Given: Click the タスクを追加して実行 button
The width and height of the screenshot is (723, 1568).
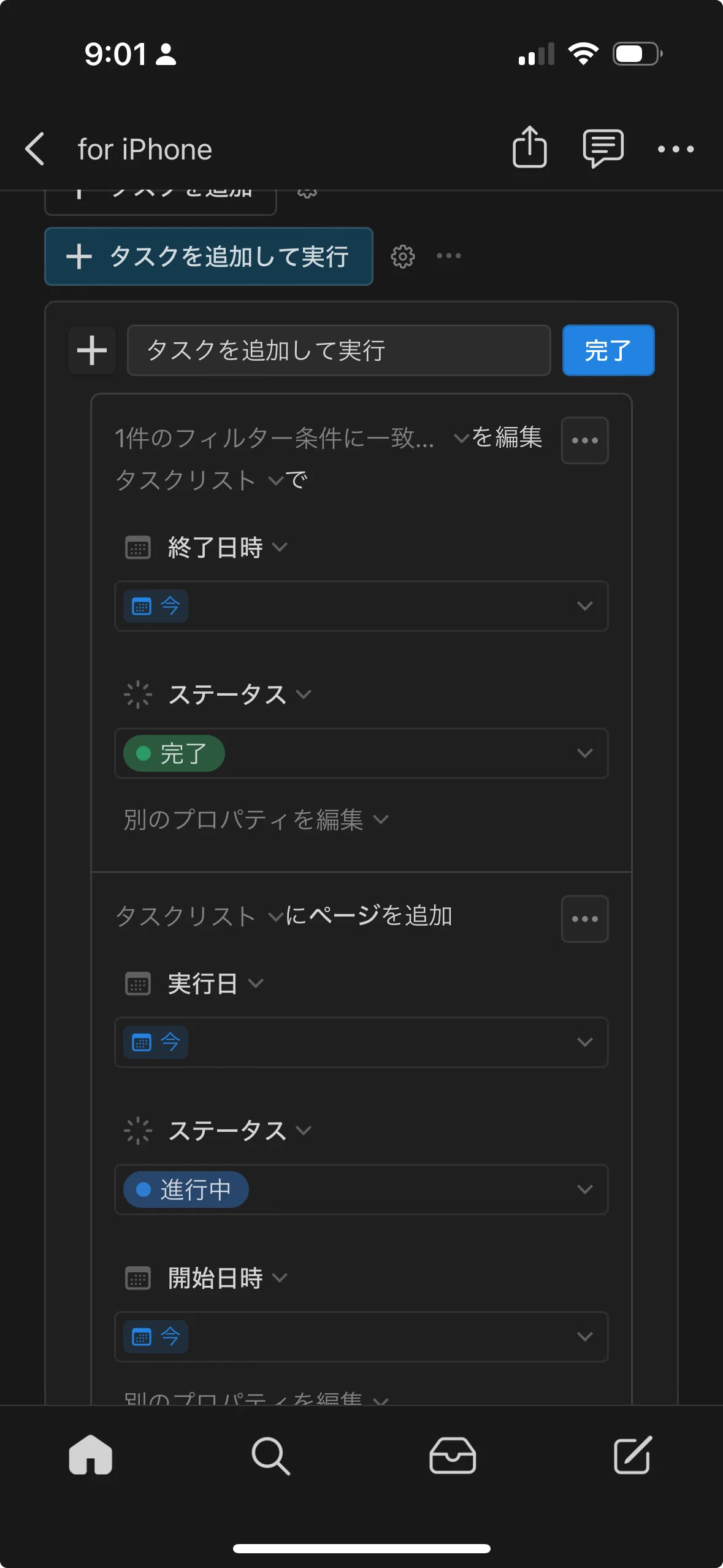Looking at the screenshot, I should coord(208,256).
